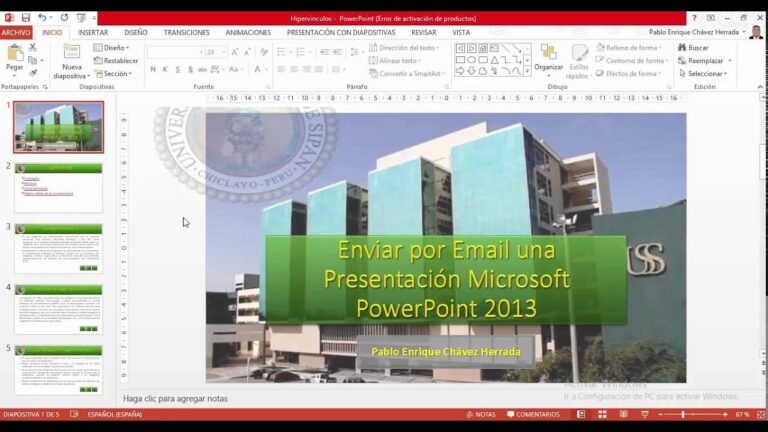The image size is (768, 432).
Task: Open Relleno de forma dropdown
Action: (x=629, y=48)
